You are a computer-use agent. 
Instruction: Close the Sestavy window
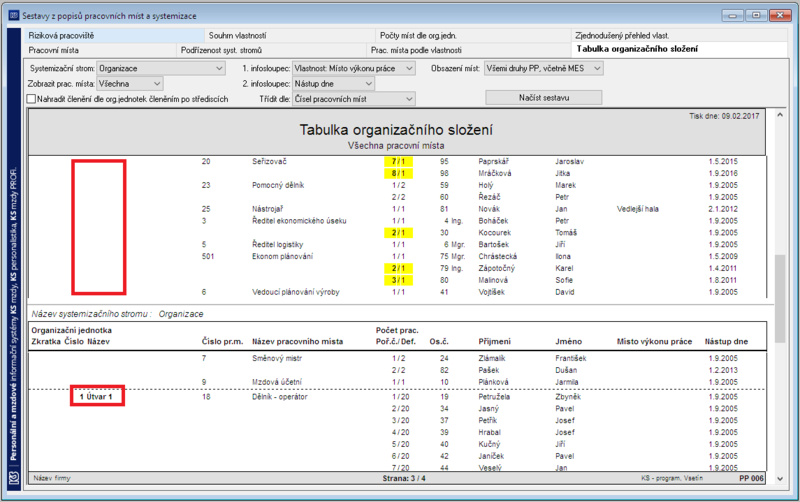click(780, 16)
